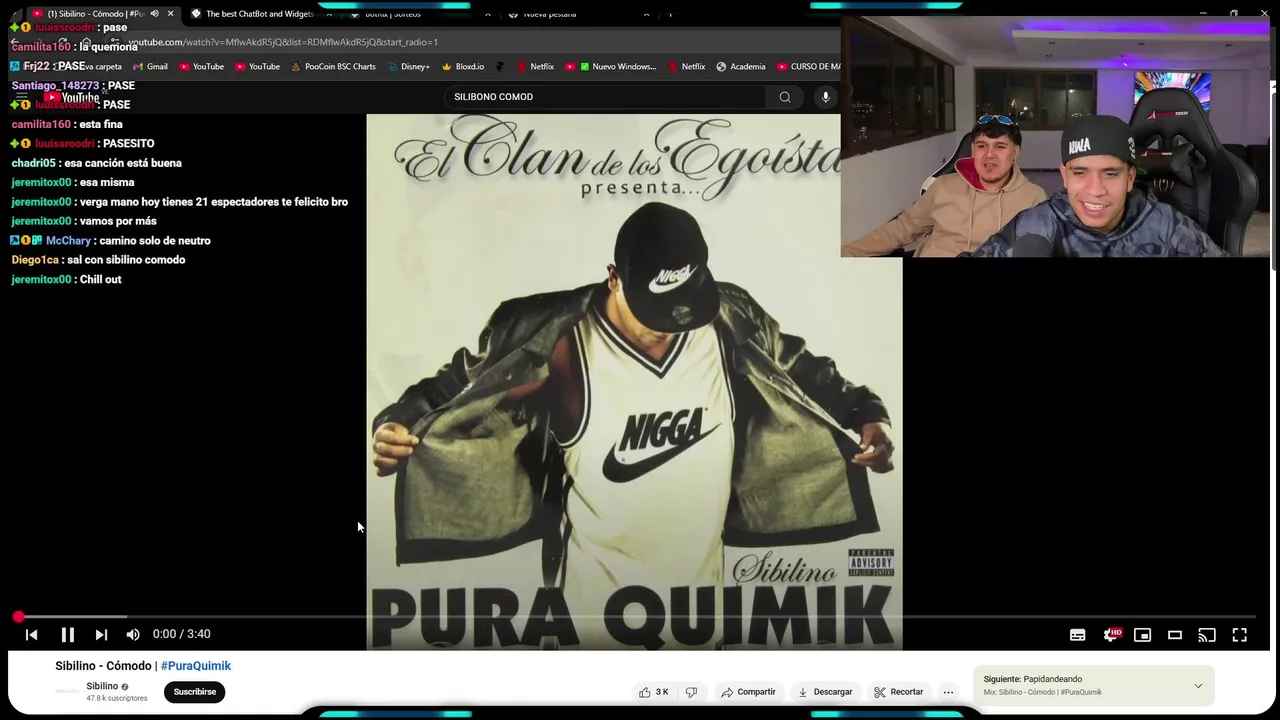Open the CURSO DE MA bookmark

pyautogui.click(x=808, y=67)
